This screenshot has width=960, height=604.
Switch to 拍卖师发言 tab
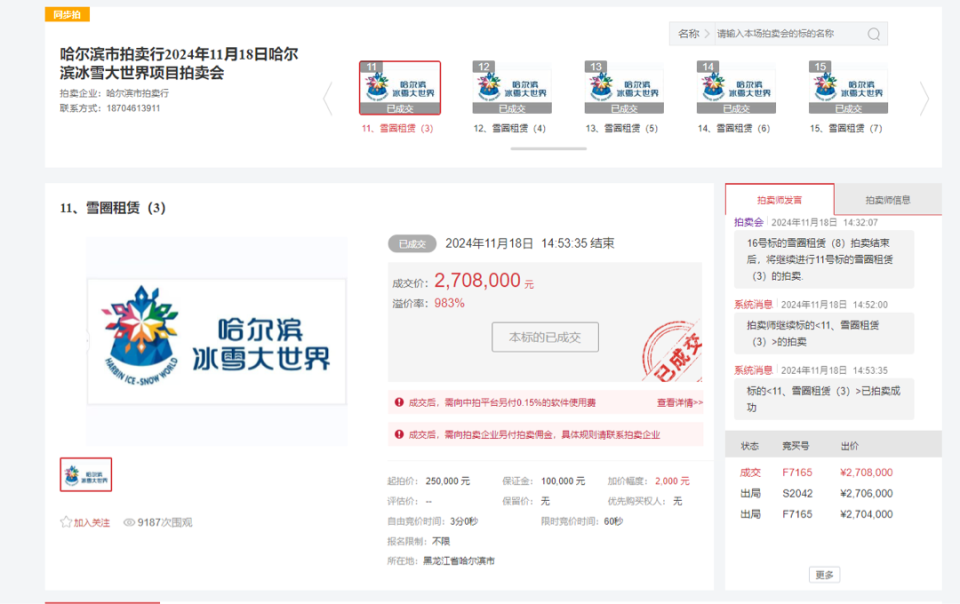click(x=779, y=200)
